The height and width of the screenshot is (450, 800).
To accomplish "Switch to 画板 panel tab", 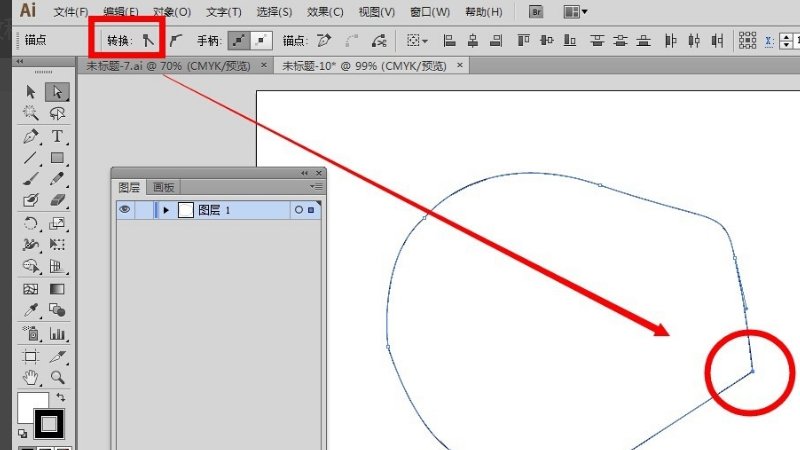I will [163, 187].
